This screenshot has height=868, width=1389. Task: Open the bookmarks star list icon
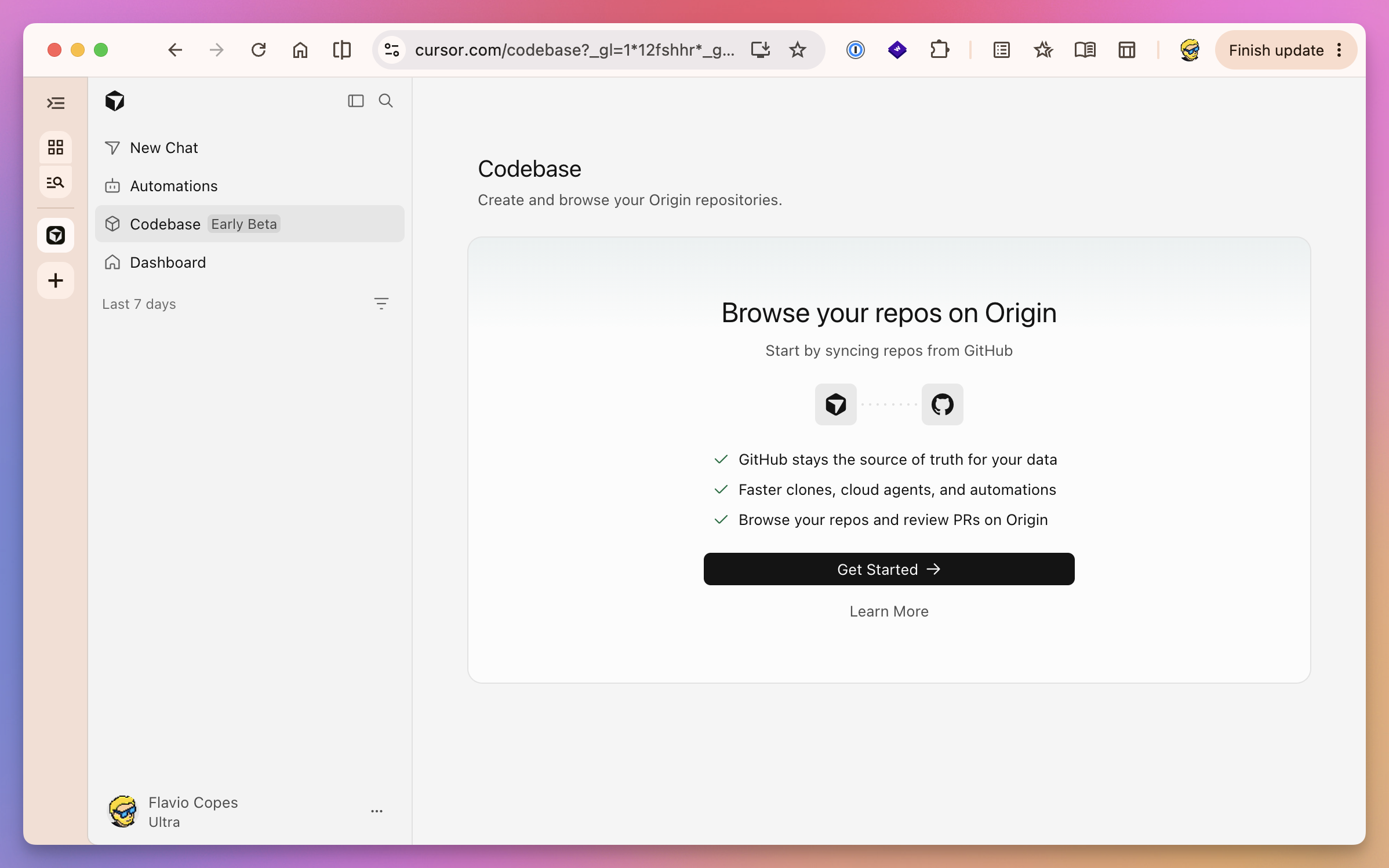point(1043,50)
